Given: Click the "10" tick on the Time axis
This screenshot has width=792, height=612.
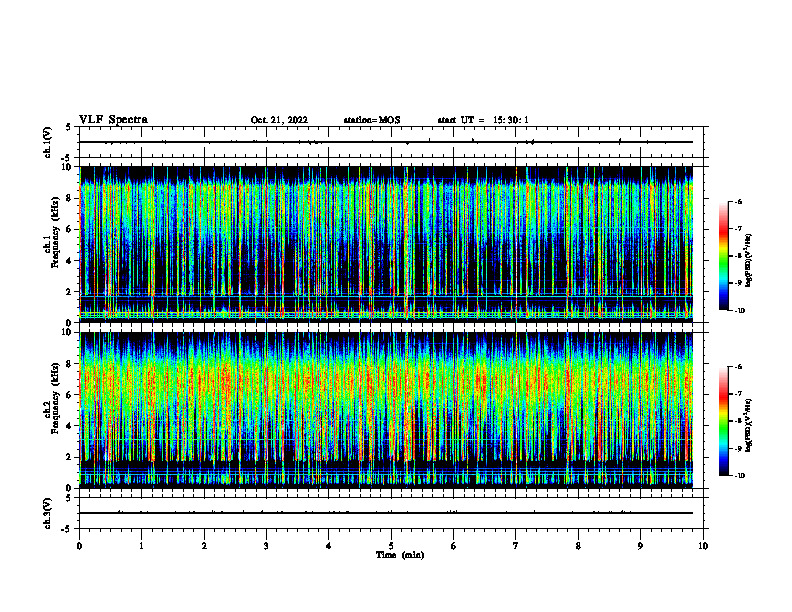Looking at the screenshot, I should 703,546.
